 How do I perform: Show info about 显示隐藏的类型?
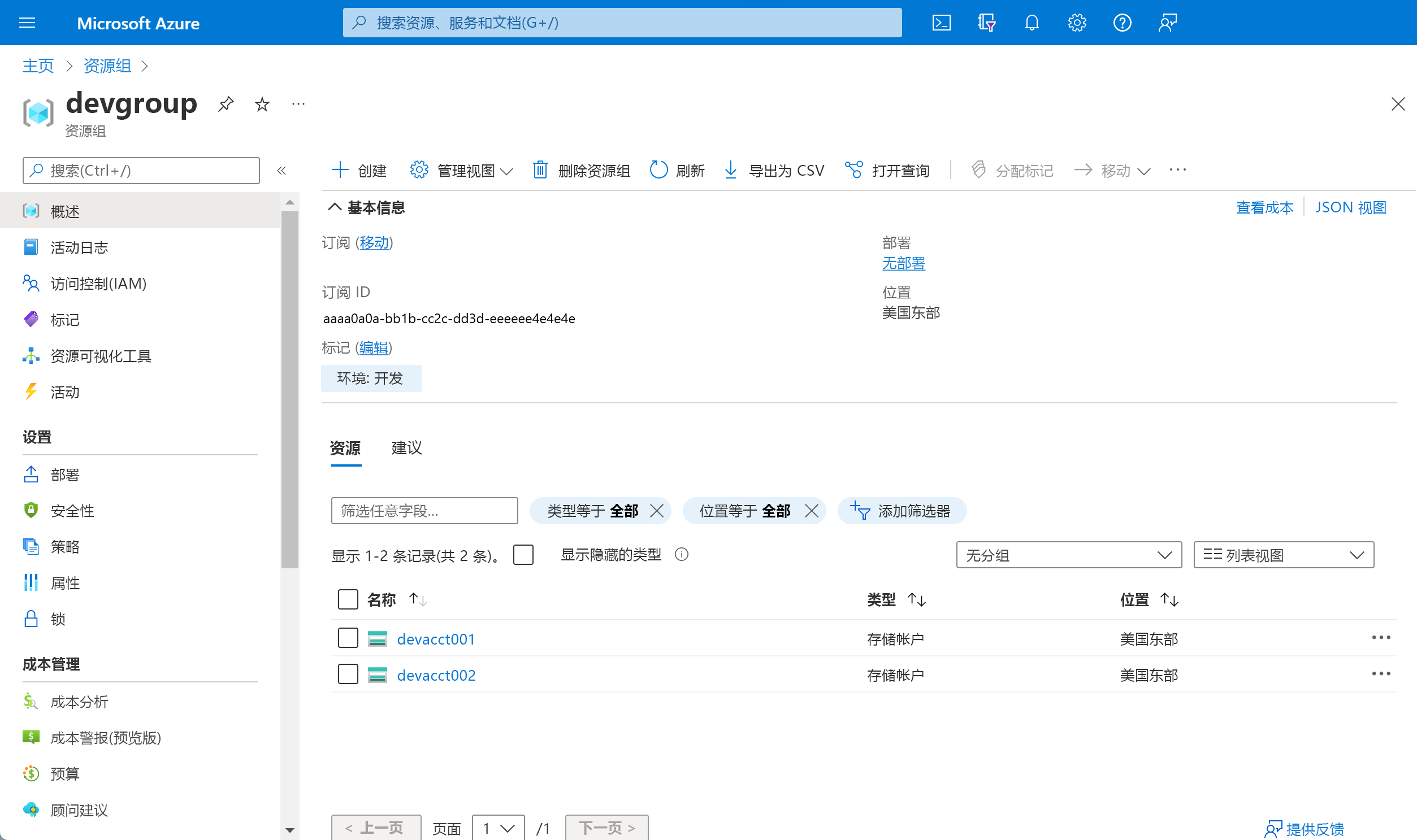(682, 555)
